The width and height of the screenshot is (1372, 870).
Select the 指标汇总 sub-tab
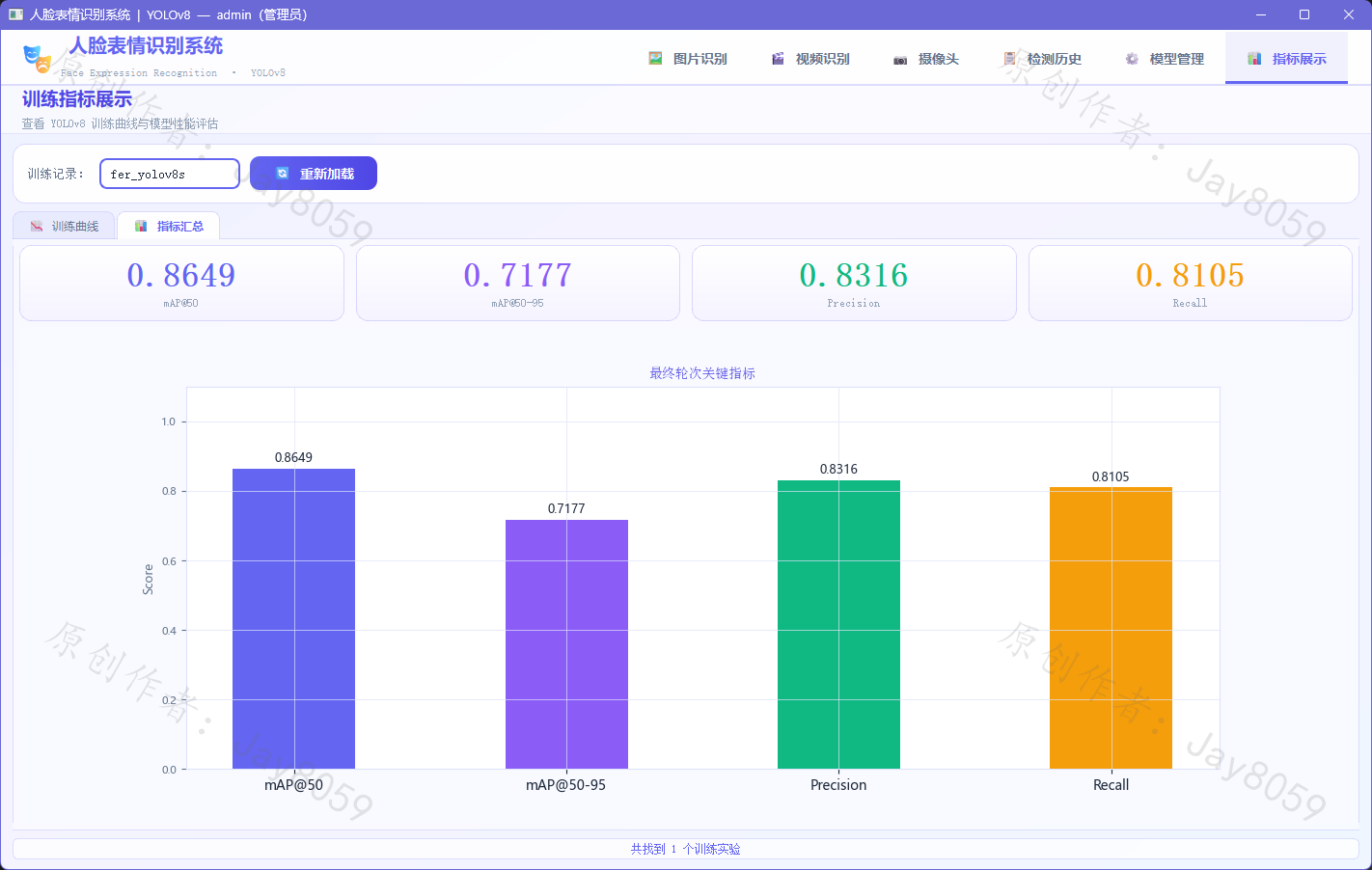coord(169,226)
